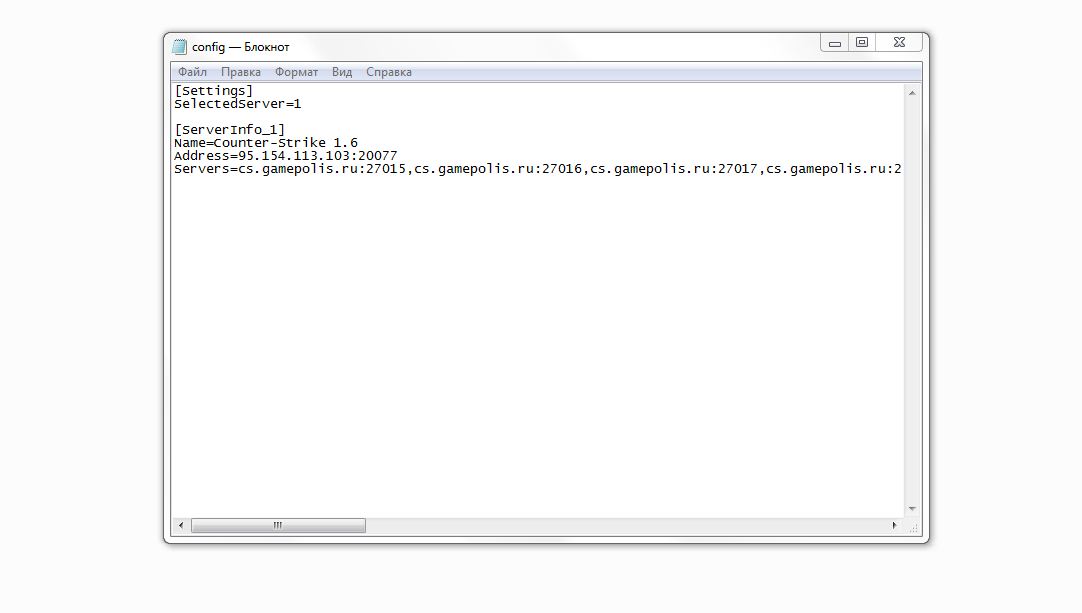Click the horizontal scrollbar right arrow

(x=894, y=525)
